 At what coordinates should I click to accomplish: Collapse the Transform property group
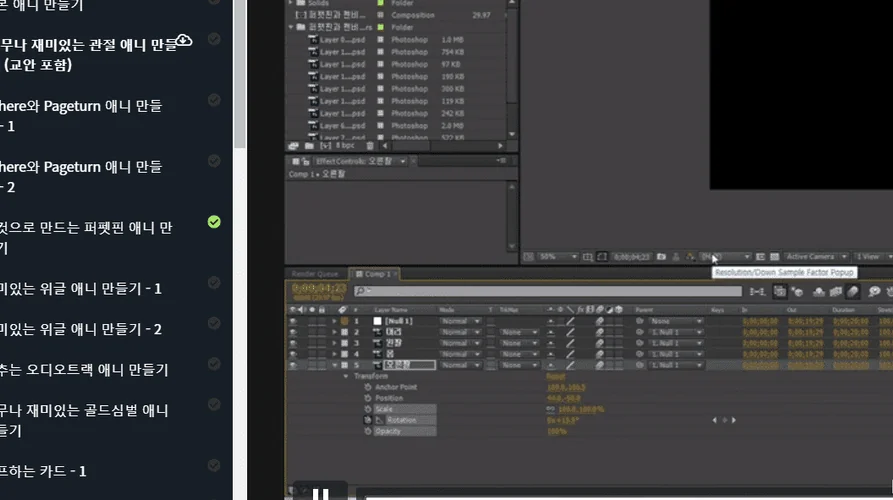(346, 376)
